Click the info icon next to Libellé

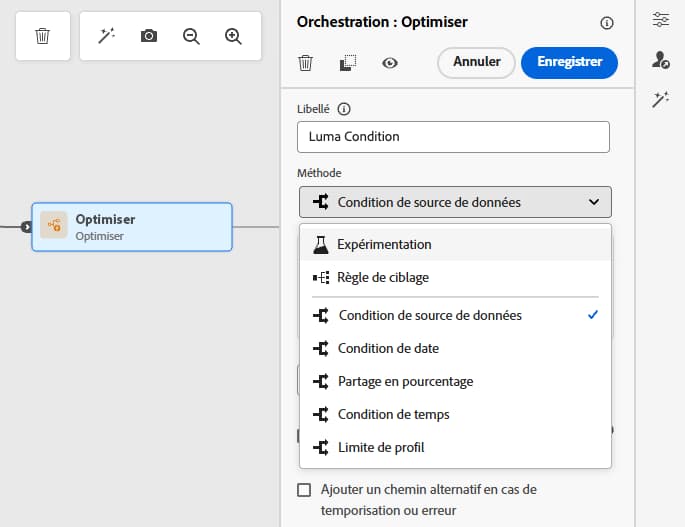(x=344, y=109)
